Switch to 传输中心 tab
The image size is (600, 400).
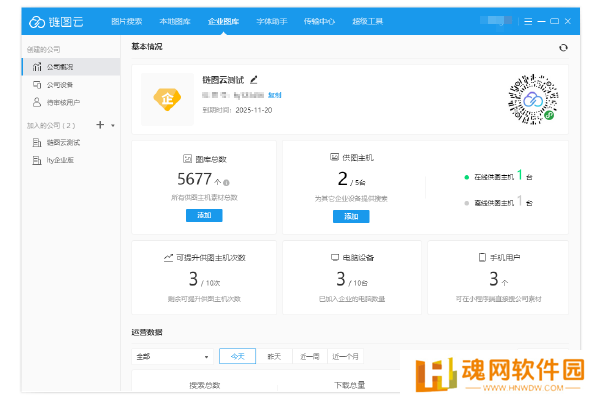click(x=319, y=21)
